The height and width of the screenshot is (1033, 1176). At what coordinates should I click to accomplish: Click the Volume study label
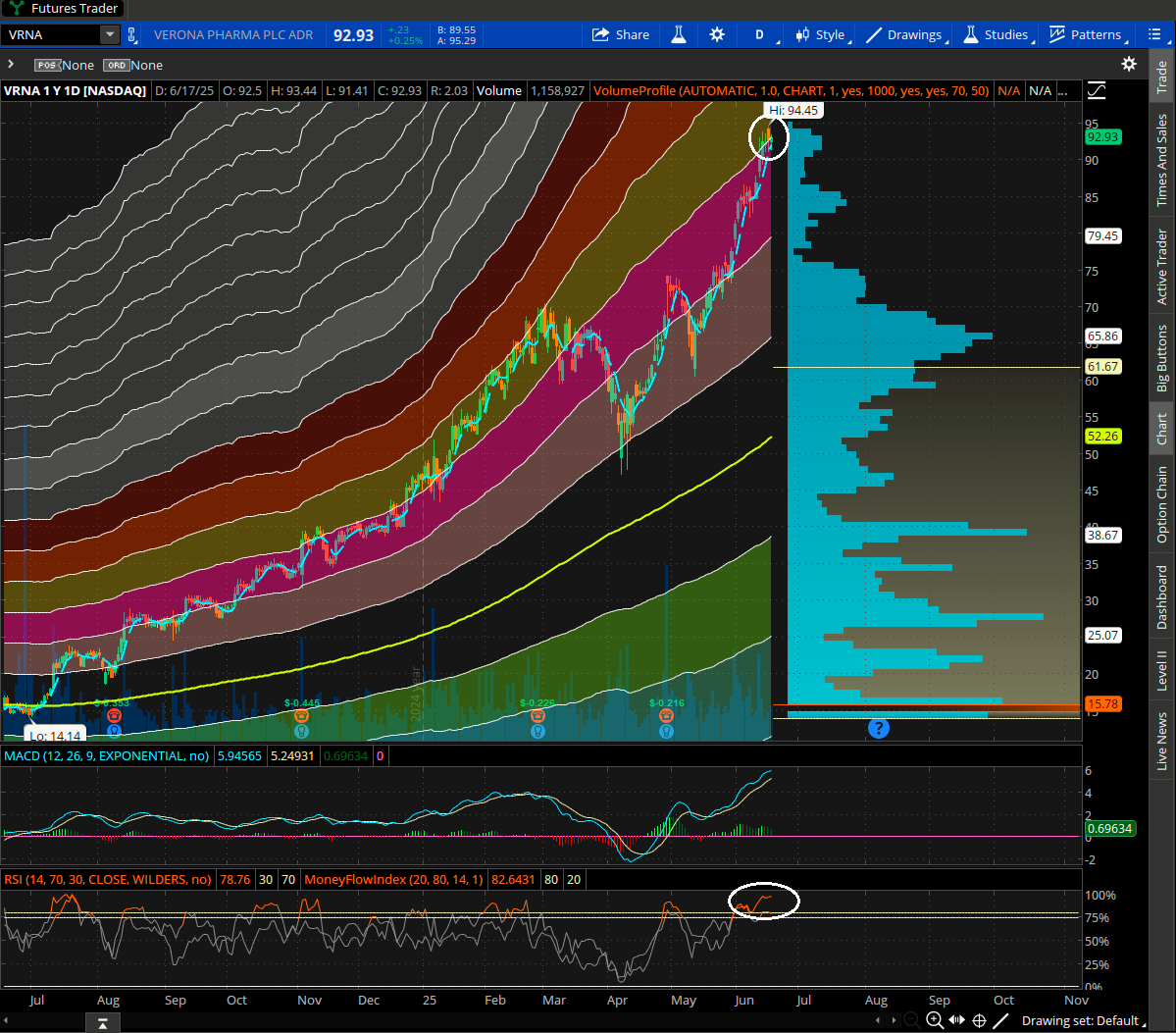(499, 91)
